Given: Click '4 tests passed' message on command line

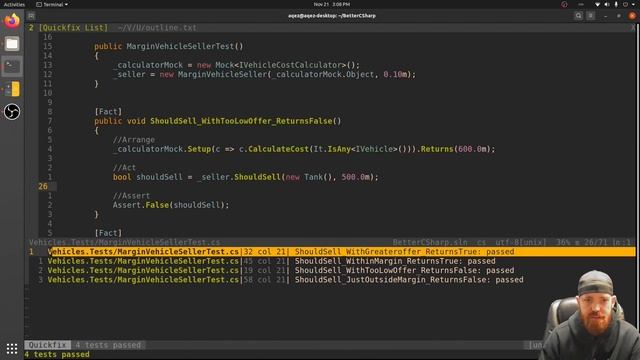Looking at the screenshot, I should pyautogui.click(x=57, y=354).
